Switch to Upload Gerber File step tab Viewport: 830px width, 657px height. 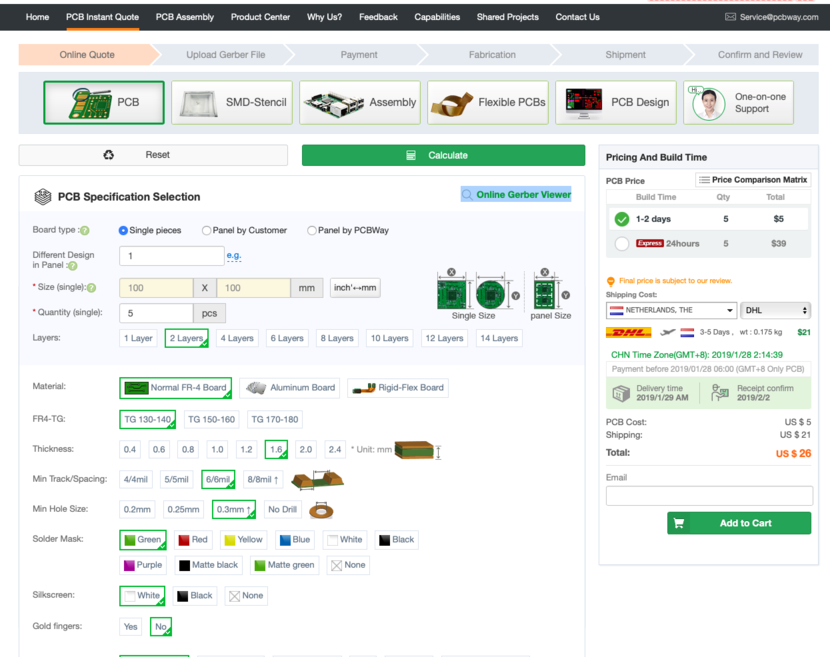coord(225,55)
